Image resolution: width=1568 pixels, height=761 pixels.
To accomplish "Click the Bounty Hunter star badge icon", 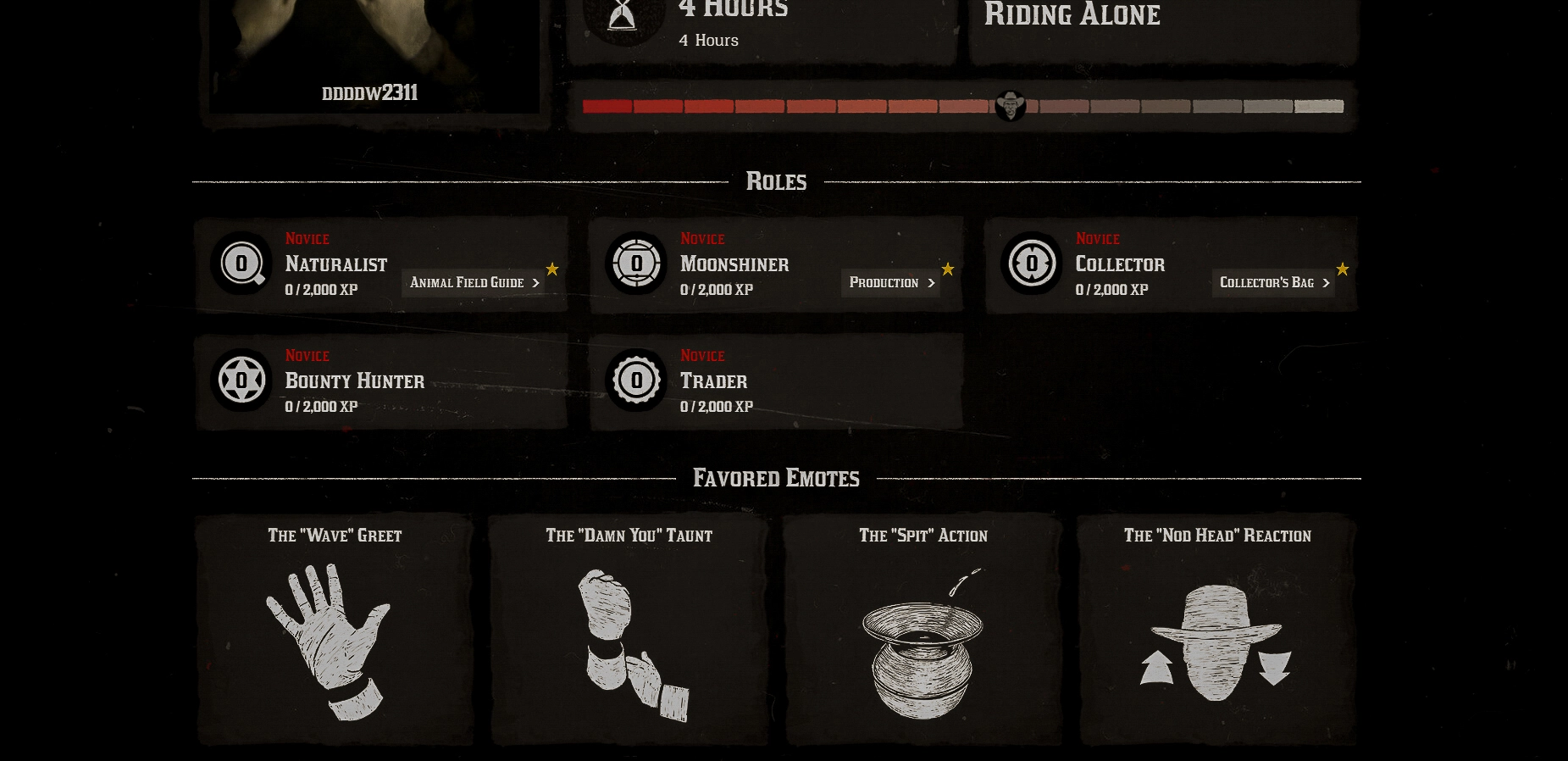I will tap(241, 380).
